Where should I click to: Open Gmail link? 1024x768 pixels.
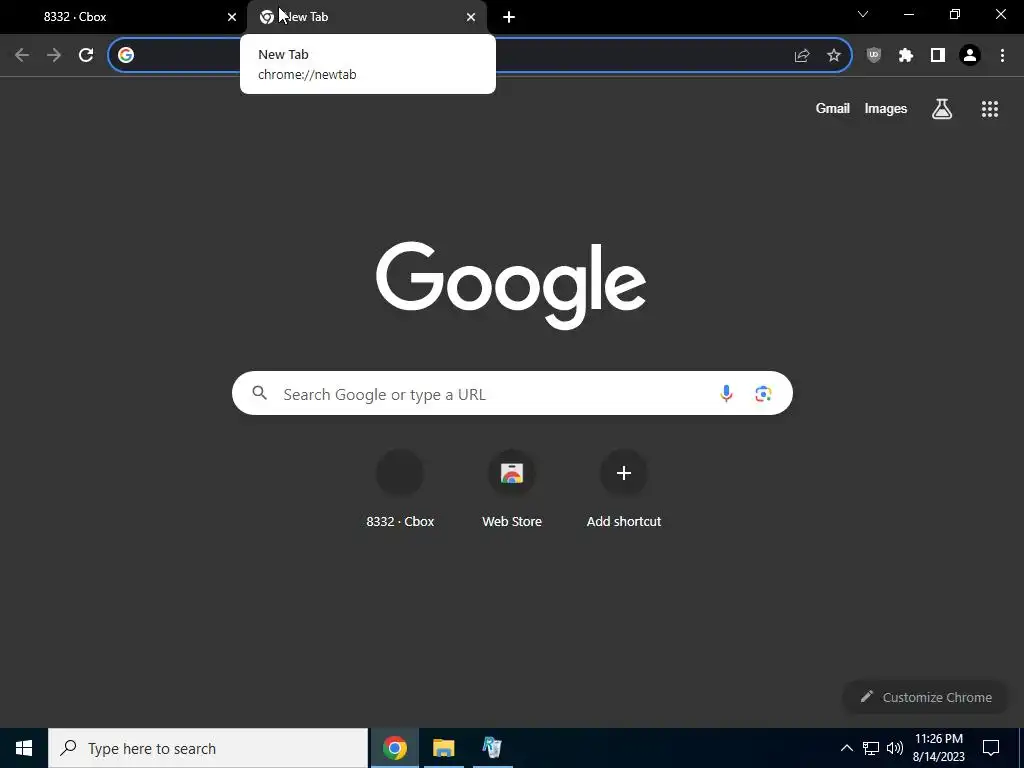coord(833,108)
